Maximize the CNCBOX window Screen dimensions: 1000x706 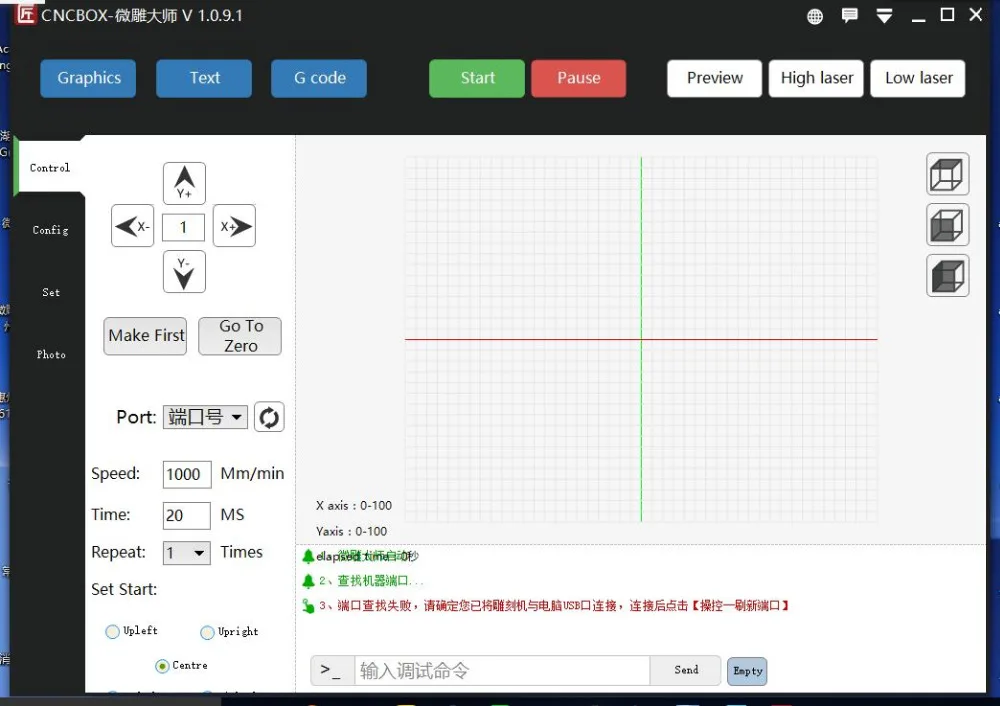(x=948, y=15)
